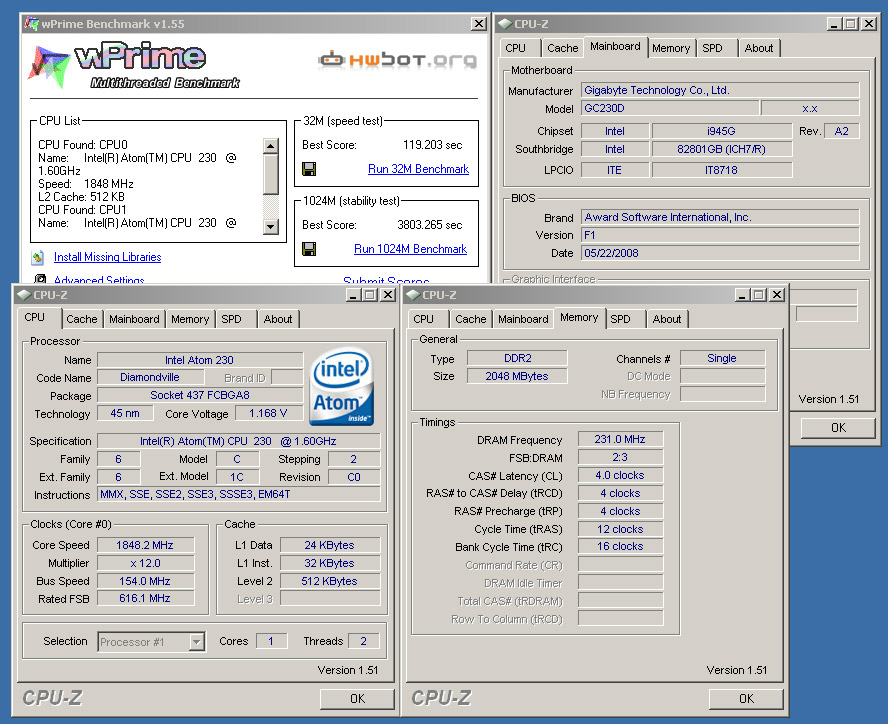Click the DRAM Frequency 231.0 MHz field
The height and width of the screenshot is (724, 888).
coord(620,439)
